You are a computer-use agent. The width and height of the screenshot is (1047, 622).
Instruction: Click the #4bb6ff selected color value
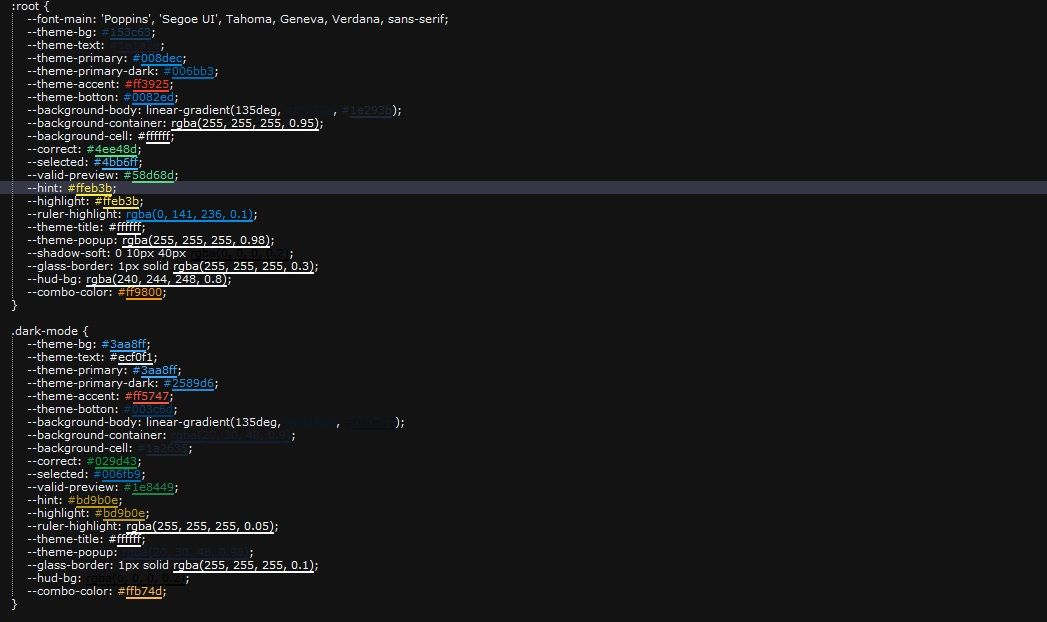point(118,162)
